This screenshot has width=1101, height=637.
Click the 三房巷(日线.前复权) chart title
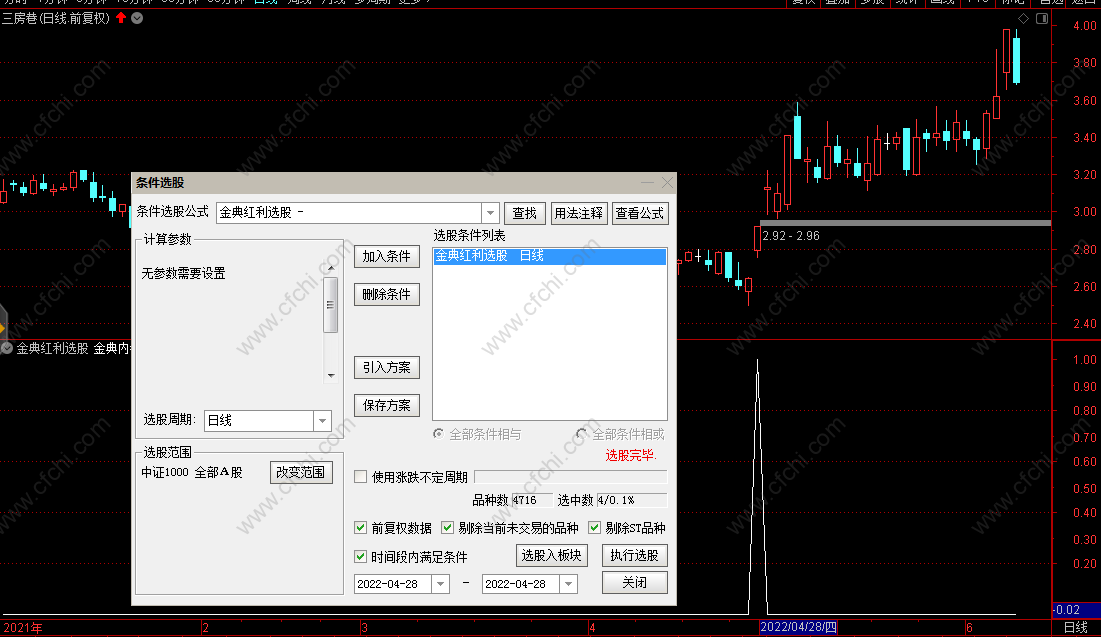[x=56, y=18]
